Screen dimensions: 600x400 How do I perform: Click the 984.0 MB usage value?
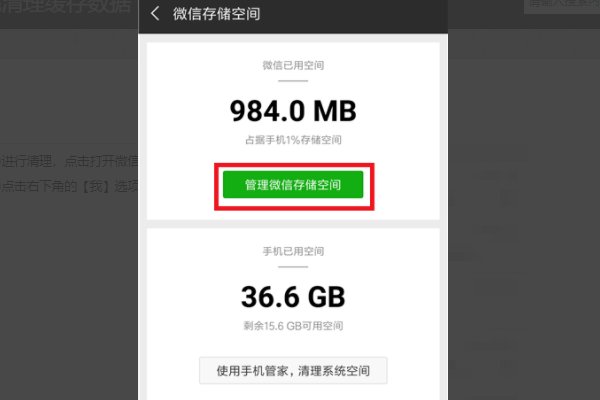coord(293,111)
